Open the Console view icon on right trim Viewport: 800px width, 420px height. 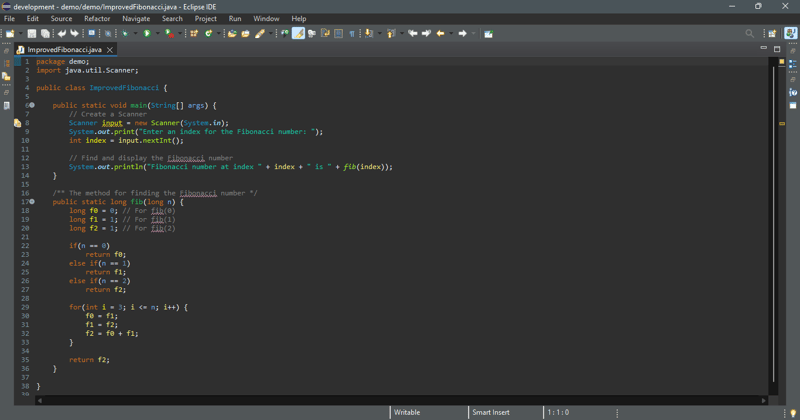pos(793,106)
